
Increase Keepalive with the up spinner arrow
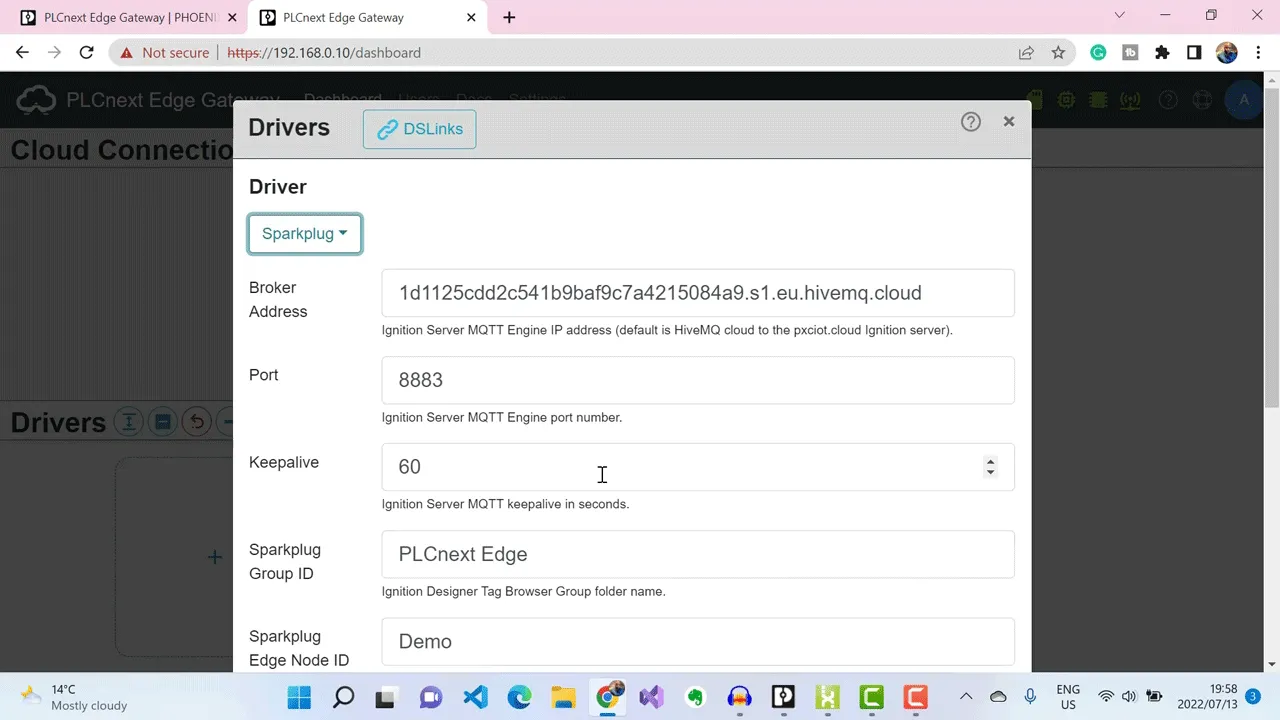point(990,462)
